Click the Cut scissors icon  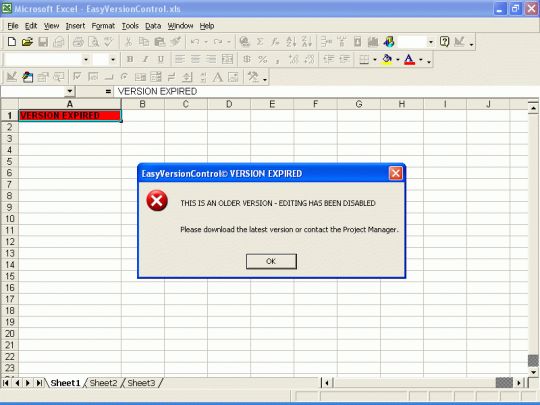[128, 42]
